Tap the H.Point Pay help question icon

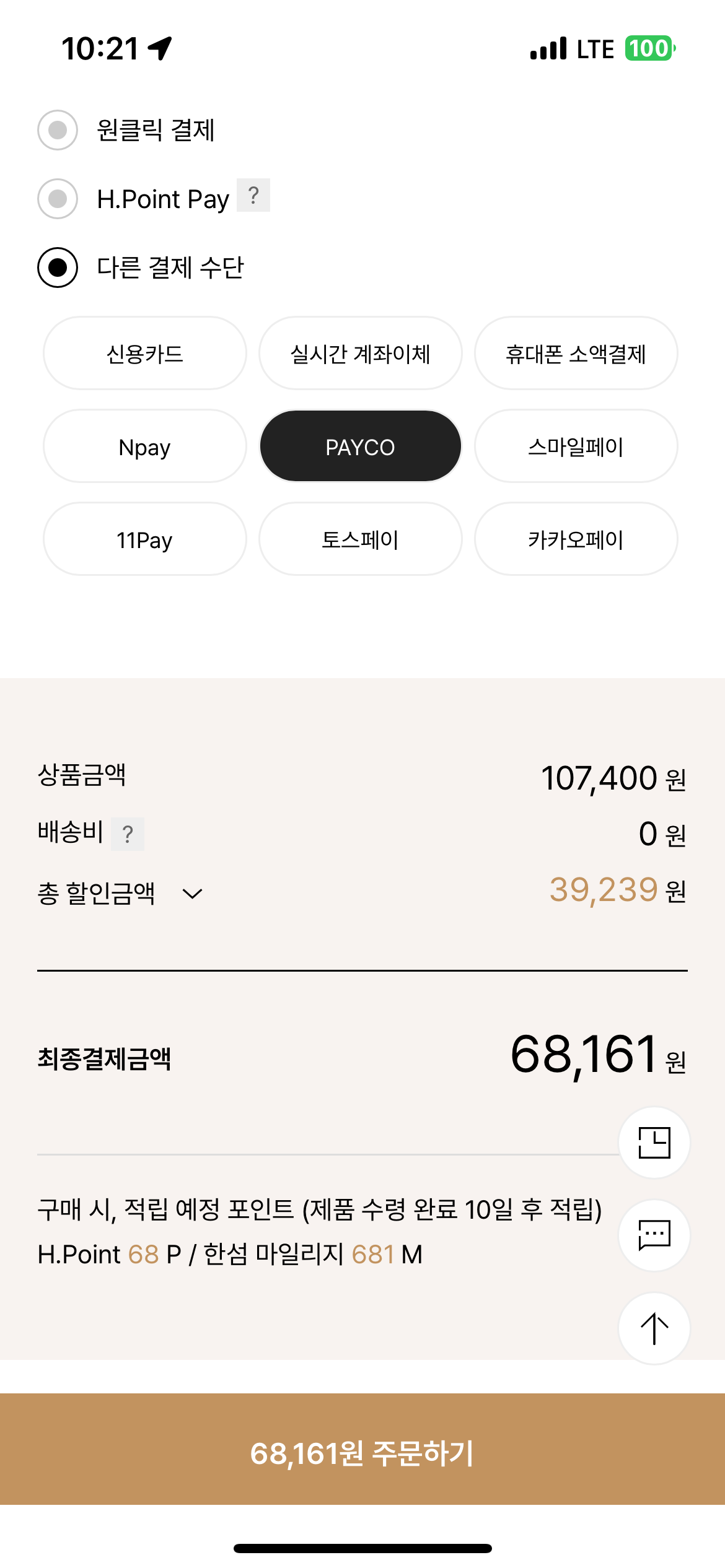tap(253, 196)
